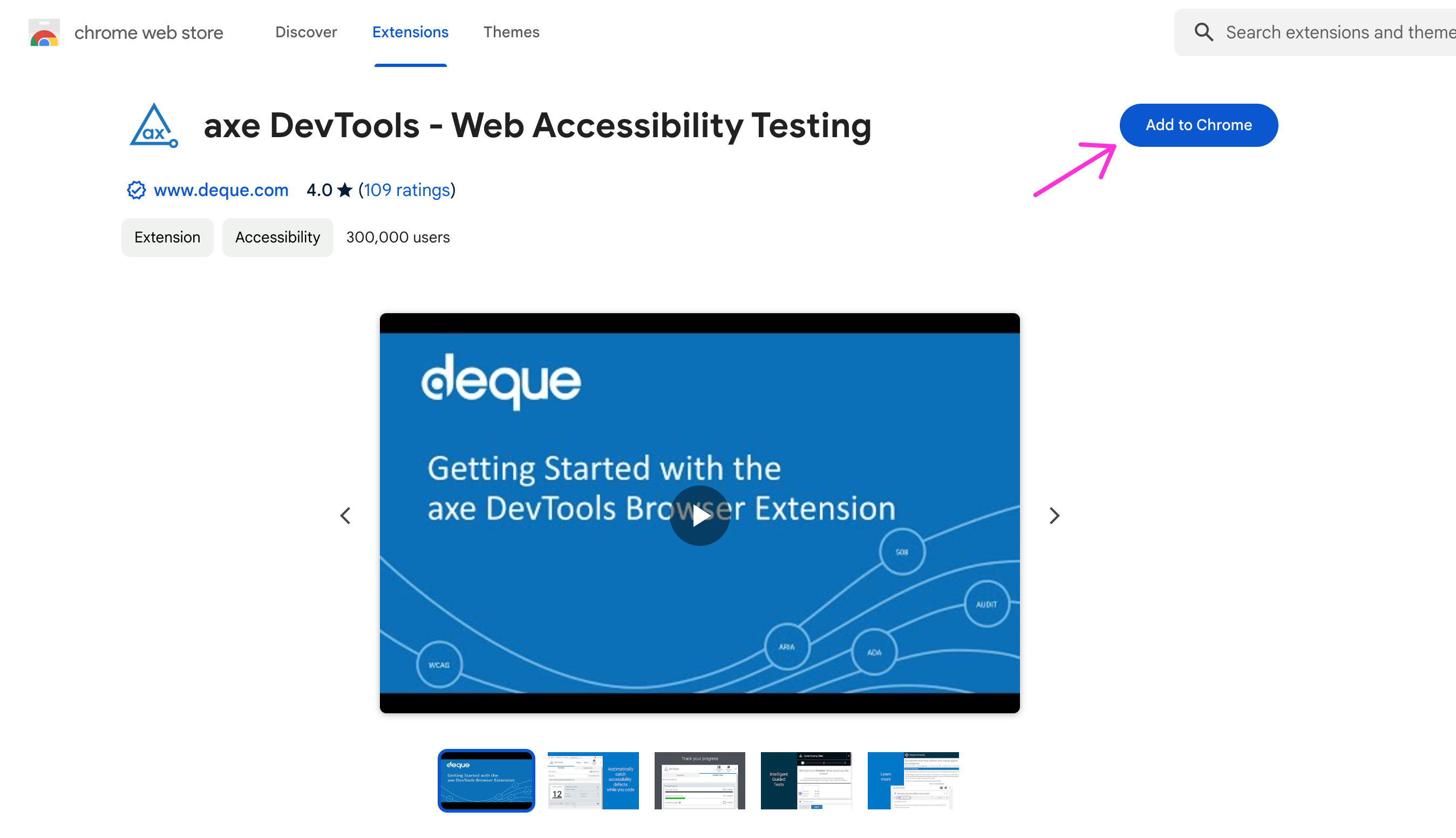Open the Themes tab

pyautogui.click(x=512, y=32)
